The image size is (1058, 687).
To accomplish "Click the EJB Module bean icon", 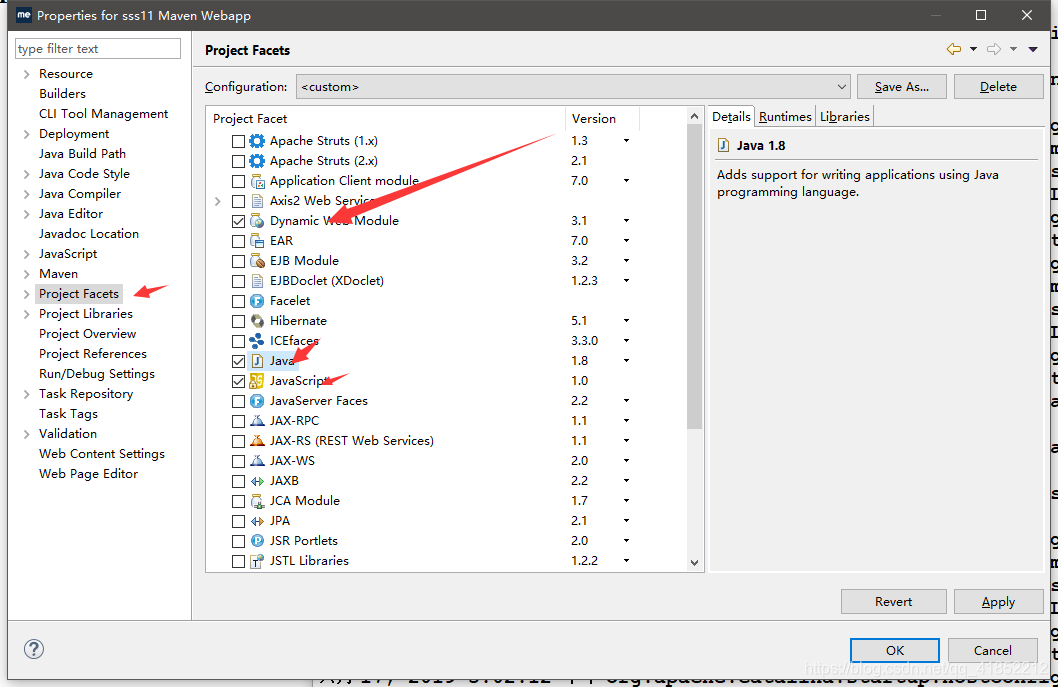I will tap(257, 261).
